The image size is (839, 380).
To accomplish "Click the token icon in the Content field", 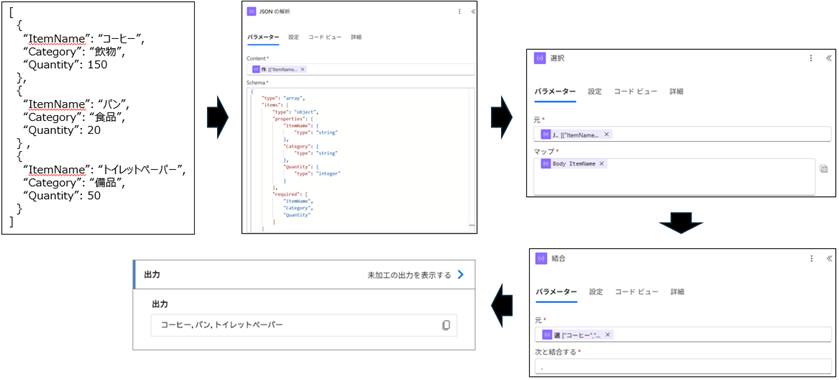I will tap(256, 69).
